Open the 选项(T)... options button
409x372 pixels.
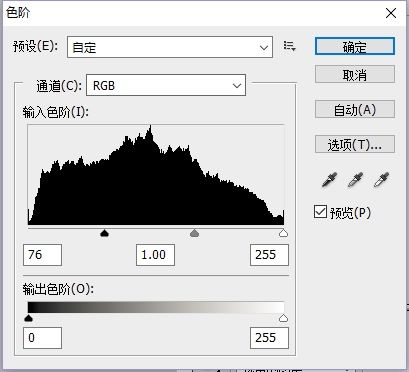[x=355, y=144]
